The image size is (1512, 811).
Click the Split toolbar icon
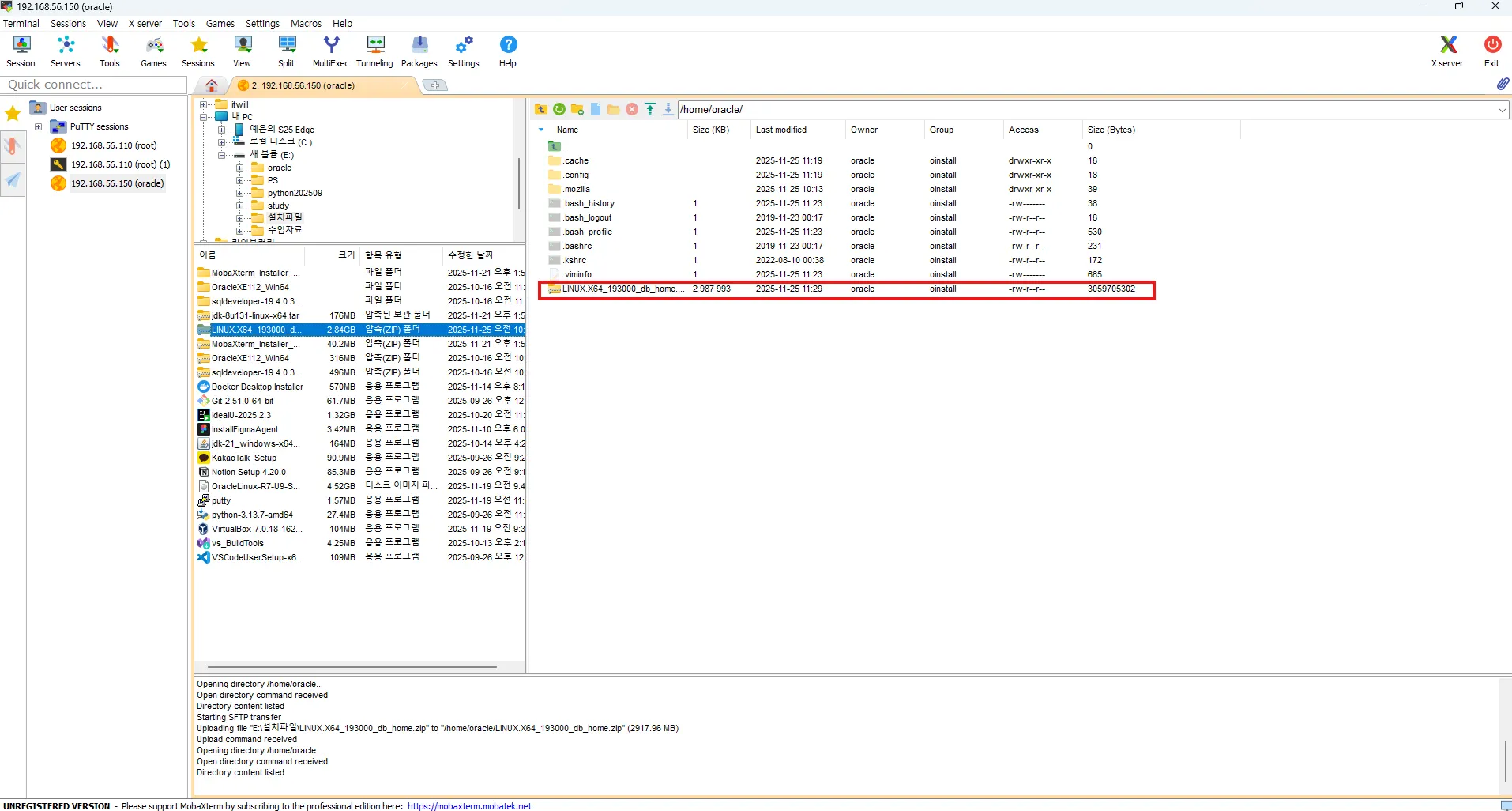point(287,51)
